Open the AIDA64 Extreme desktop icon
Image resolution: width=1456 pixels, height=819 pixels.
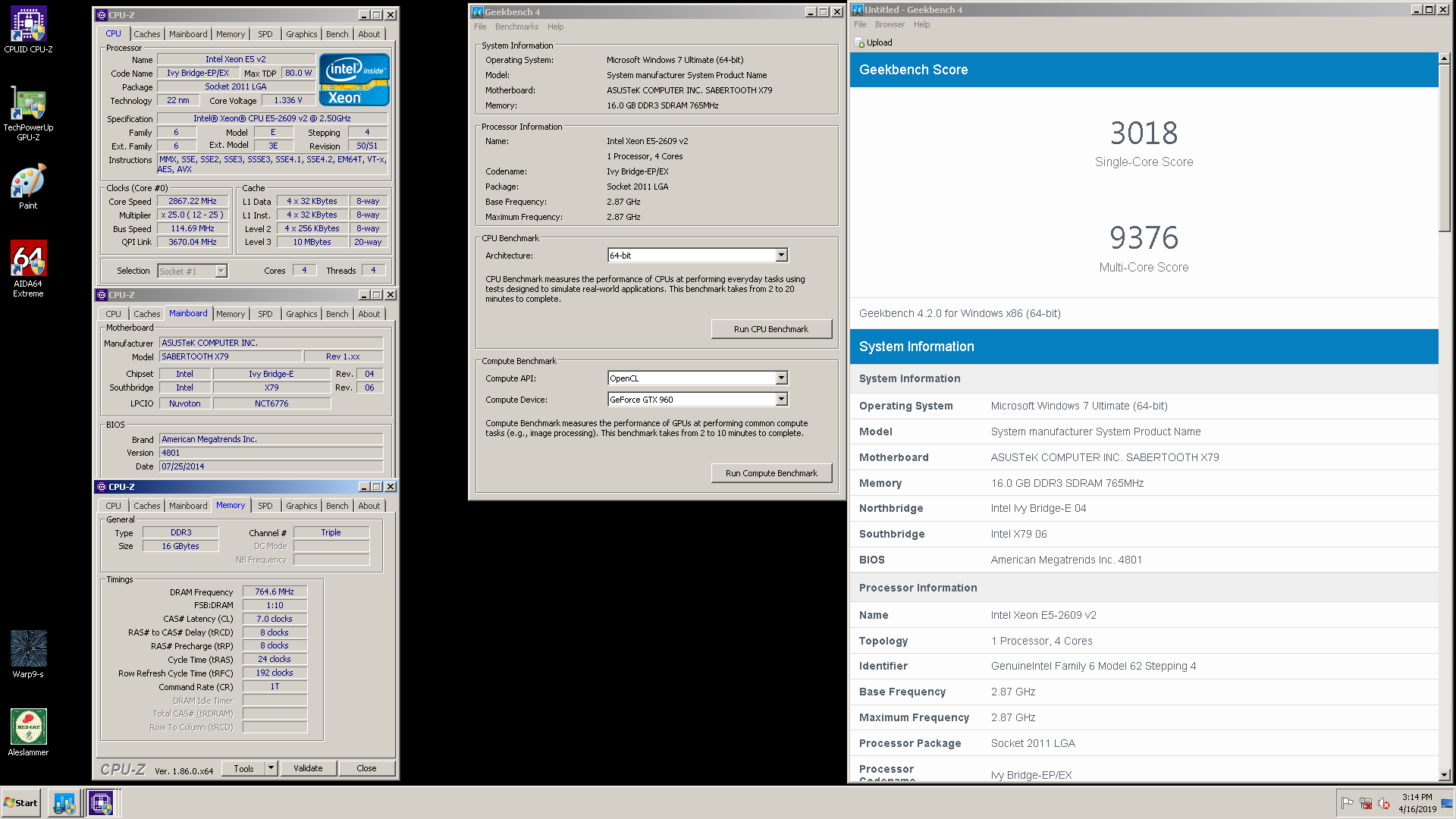28,268
